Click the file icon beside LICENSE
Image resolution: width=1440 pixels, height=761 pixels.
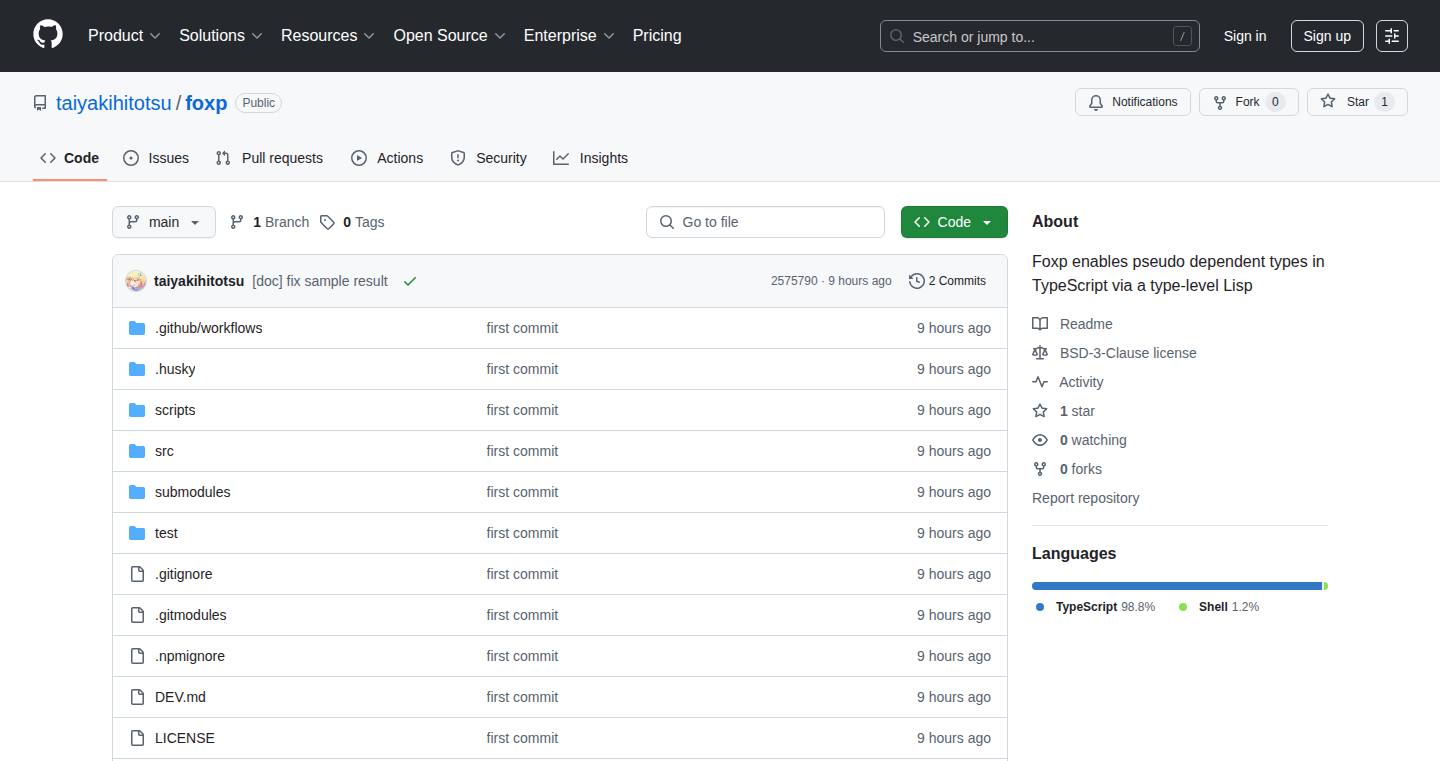[x=137, y=738]
